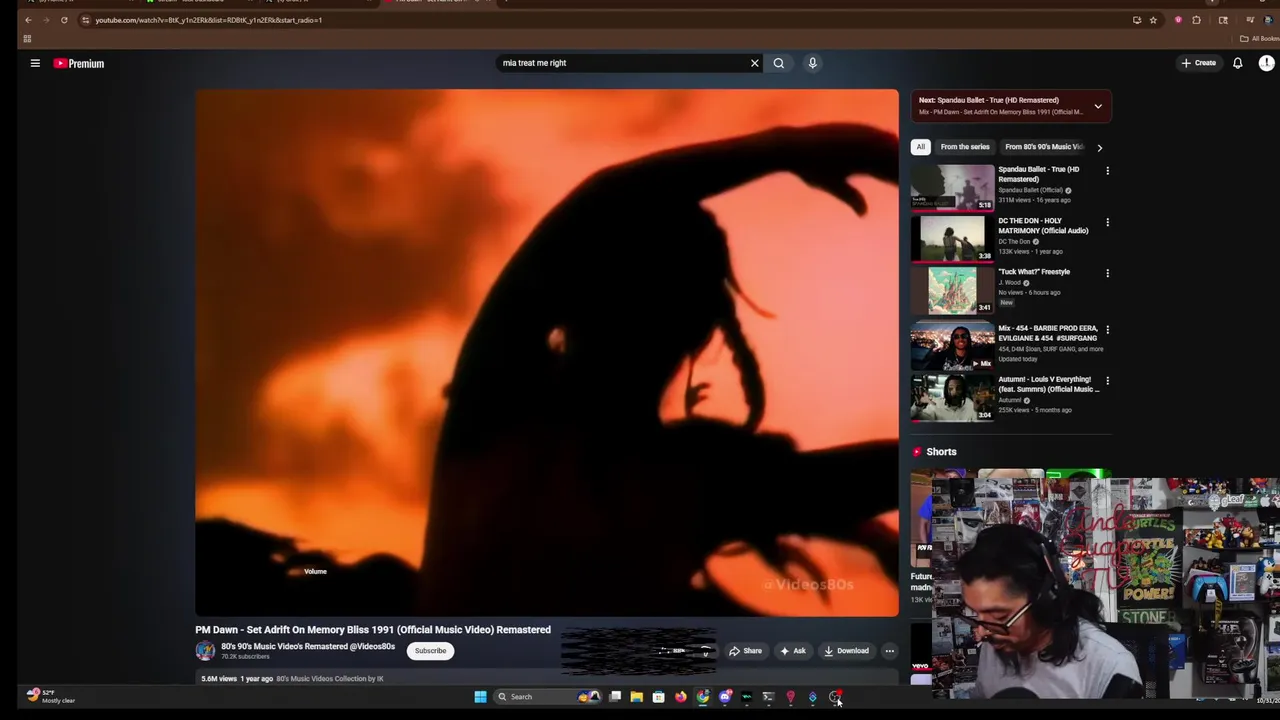Launch Firefox from taskbar

click(x=681, y=697)
